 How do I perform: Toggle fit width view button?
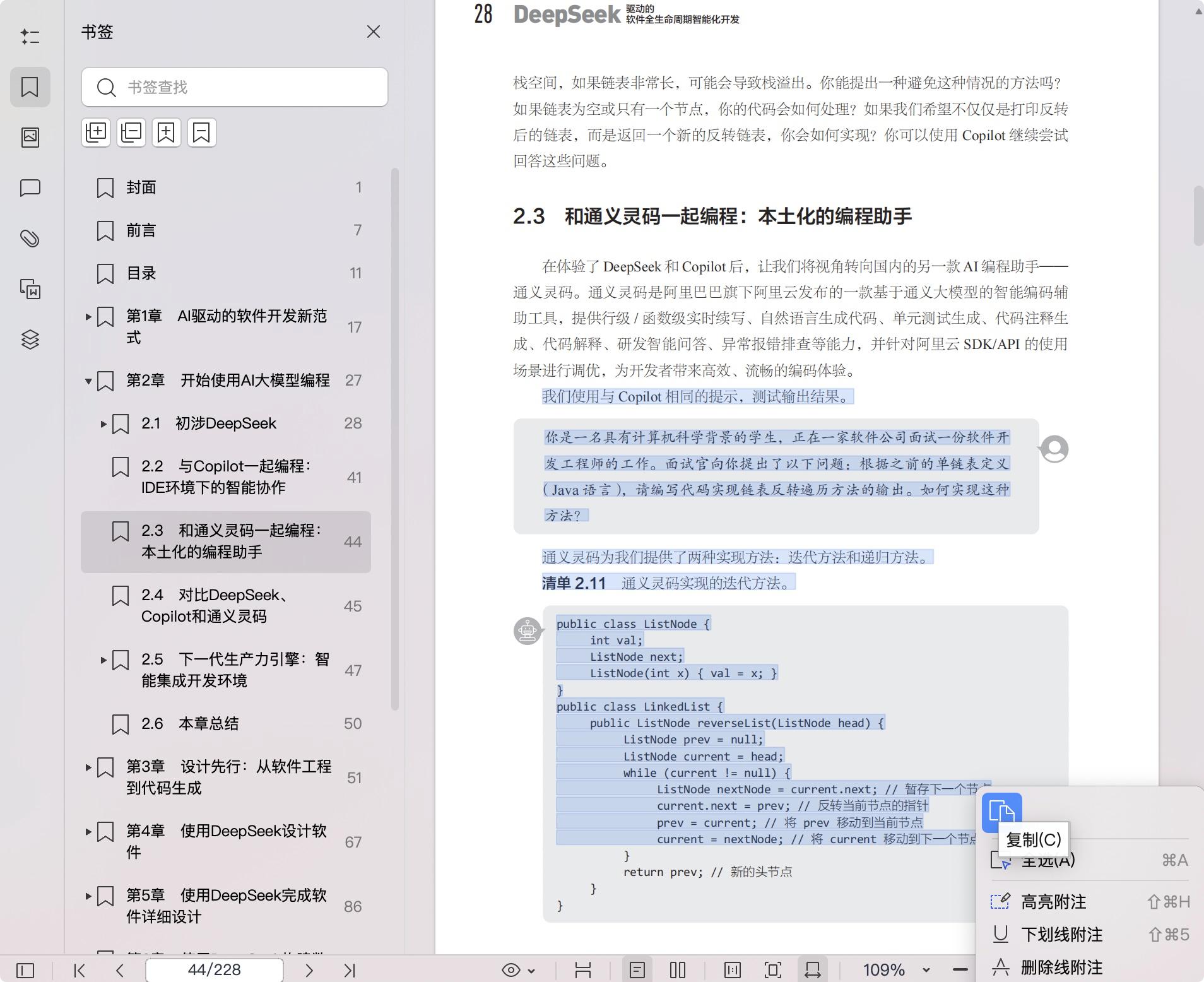click(x=813, y=970)
